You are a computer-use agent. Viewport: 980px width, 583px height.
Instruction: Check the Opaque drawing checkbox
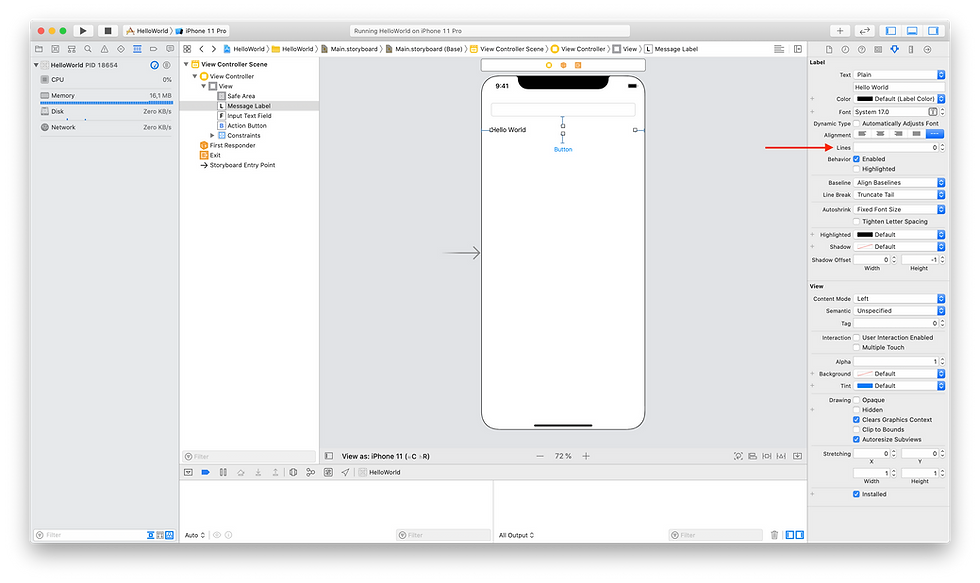(857, 400)
